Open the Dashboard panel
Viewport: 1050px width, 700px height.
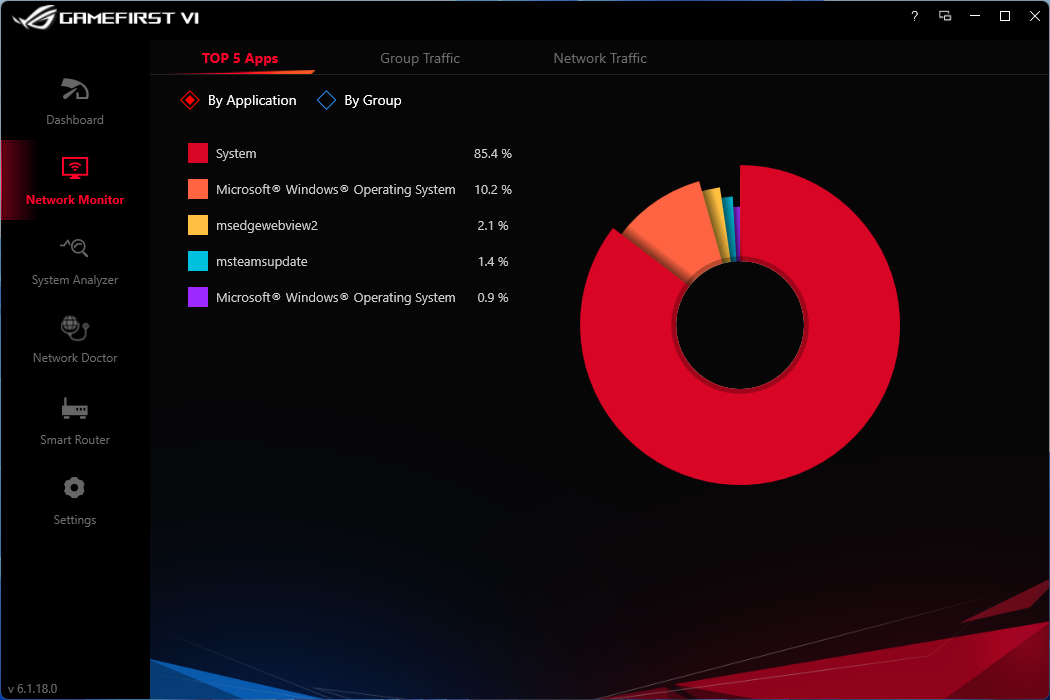(74, 100)
